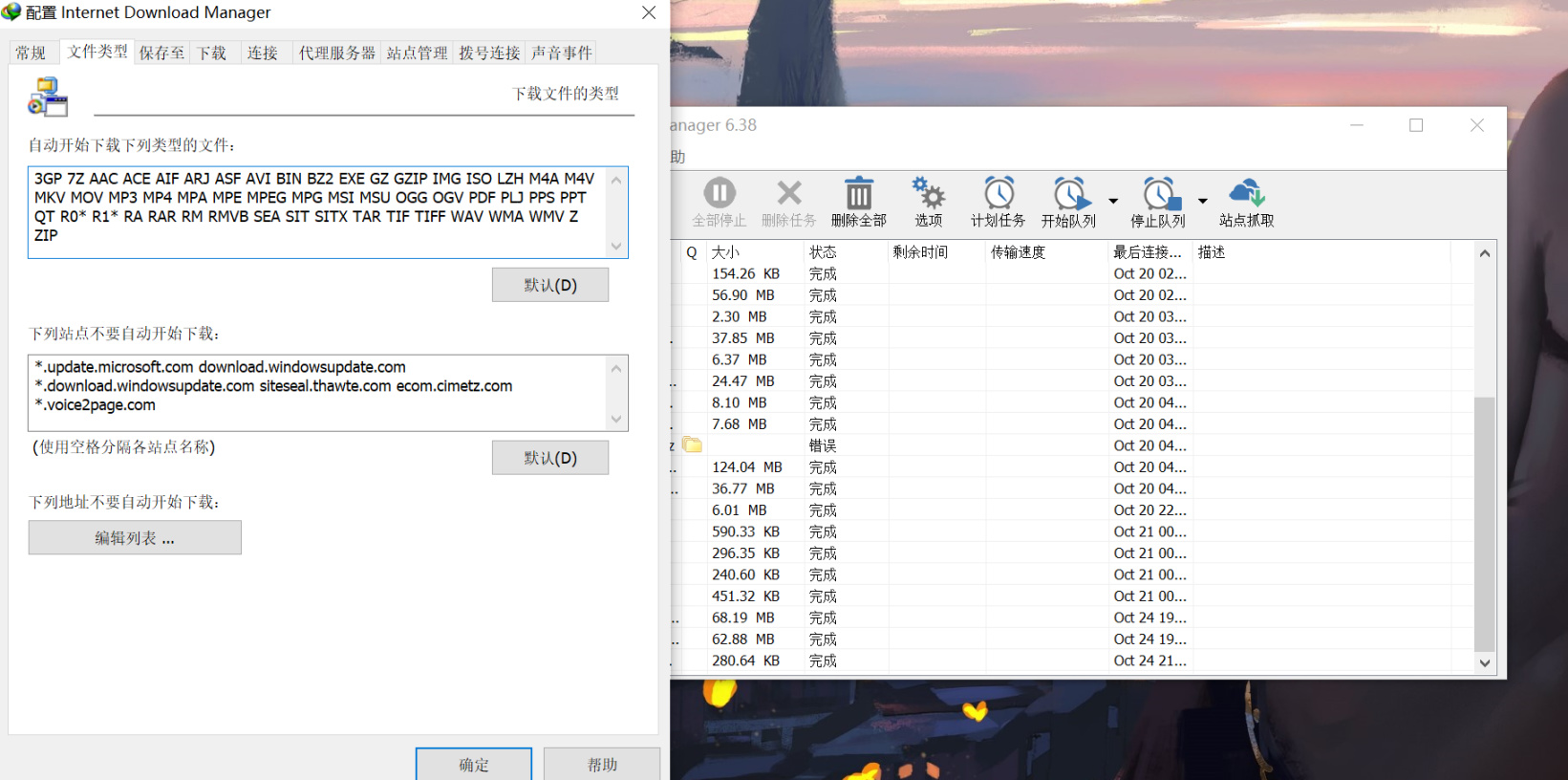Image resolution: width=1568 pixels, height=780 pixels.
Task: Switch to the 常规 tab
Action: 31,53
